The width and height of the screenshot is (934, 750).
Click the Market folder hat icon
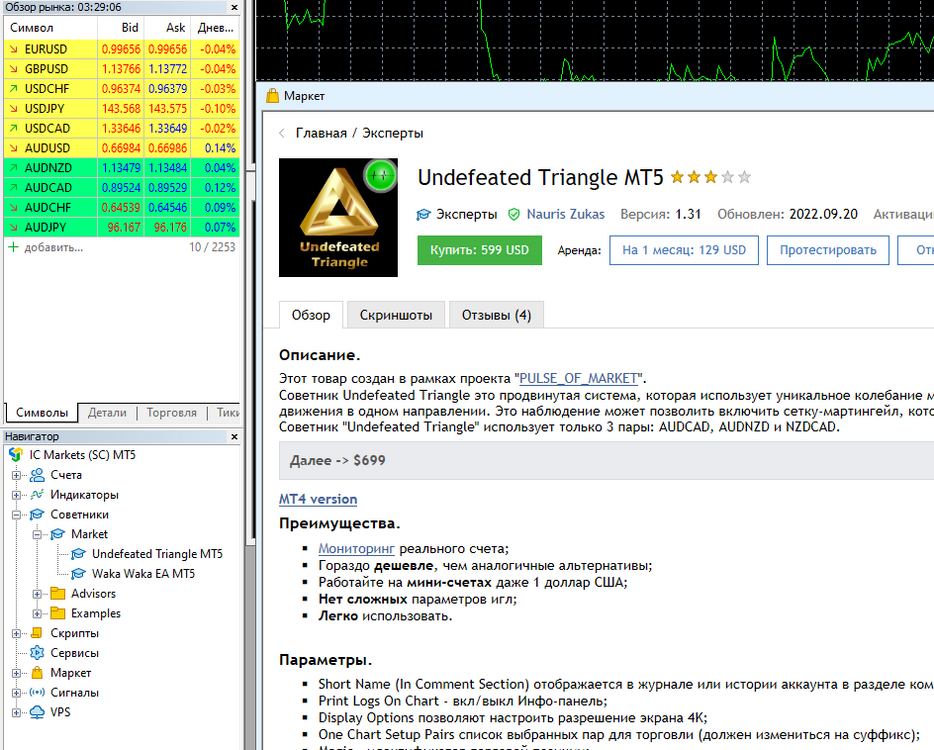[58, 534]
